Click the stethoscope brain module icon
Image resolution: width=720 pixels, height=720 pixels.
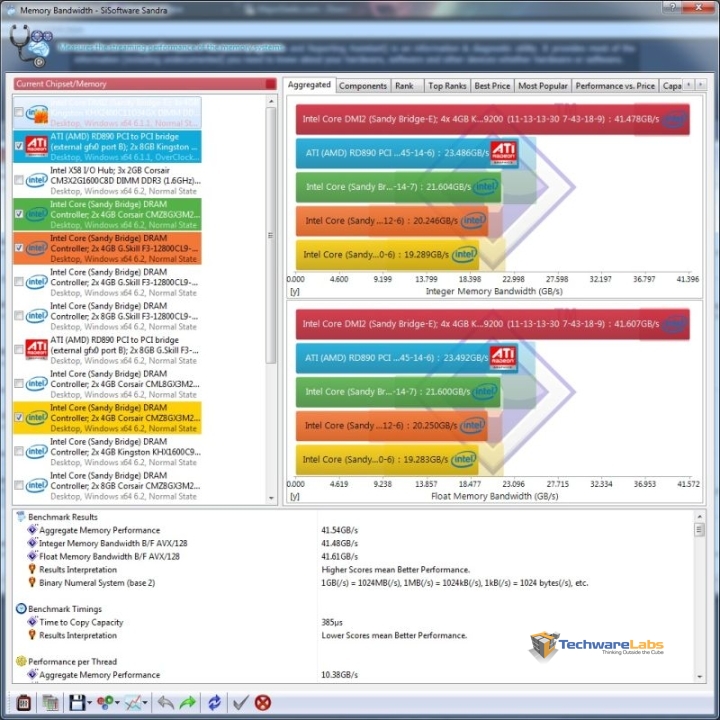pyautogui.click(x=30, y=46)
